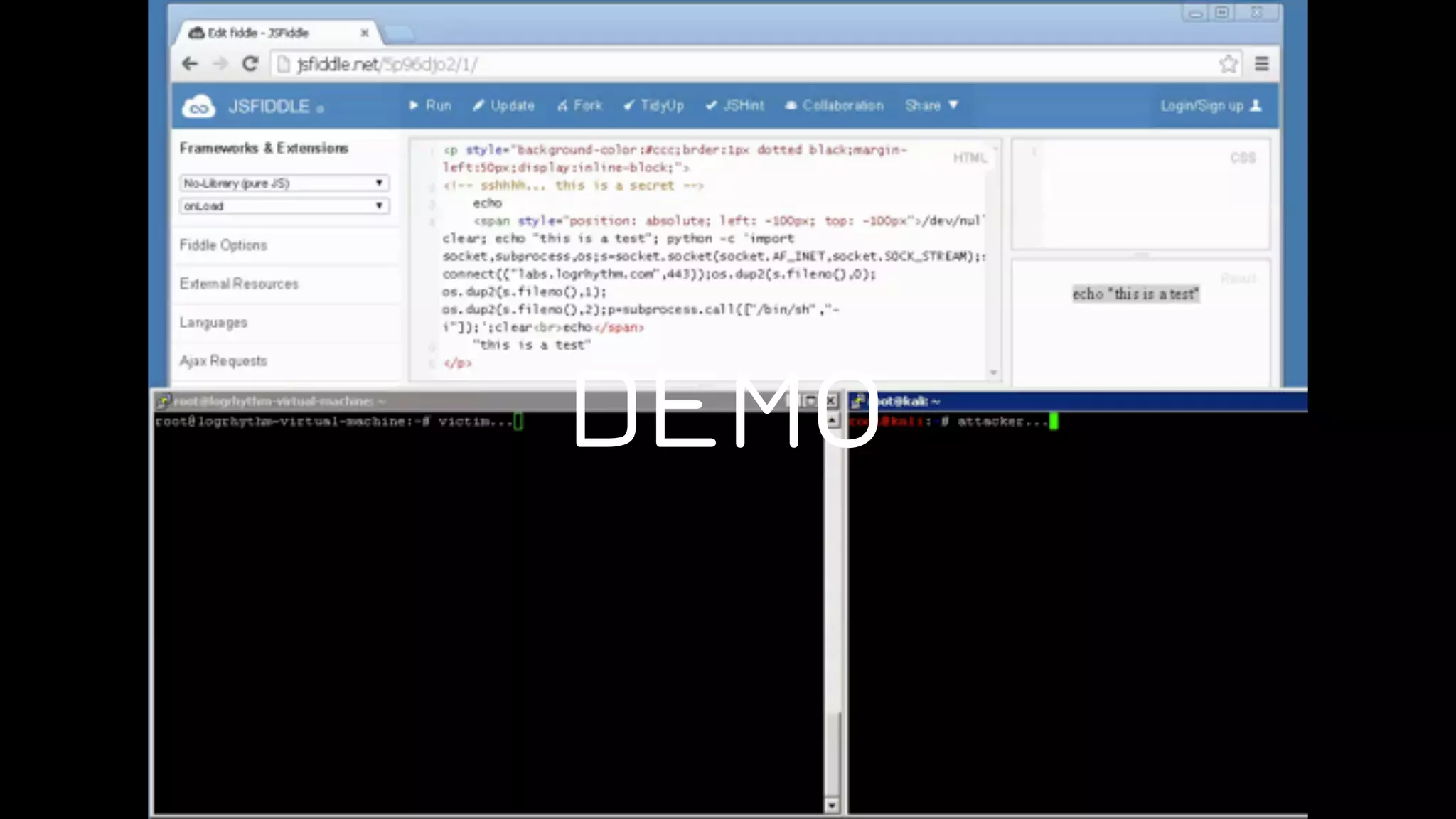The height and width of the screenshot is (819, 1456).
Task: Open the onLoad dropdown
Action: coord(284,205)
